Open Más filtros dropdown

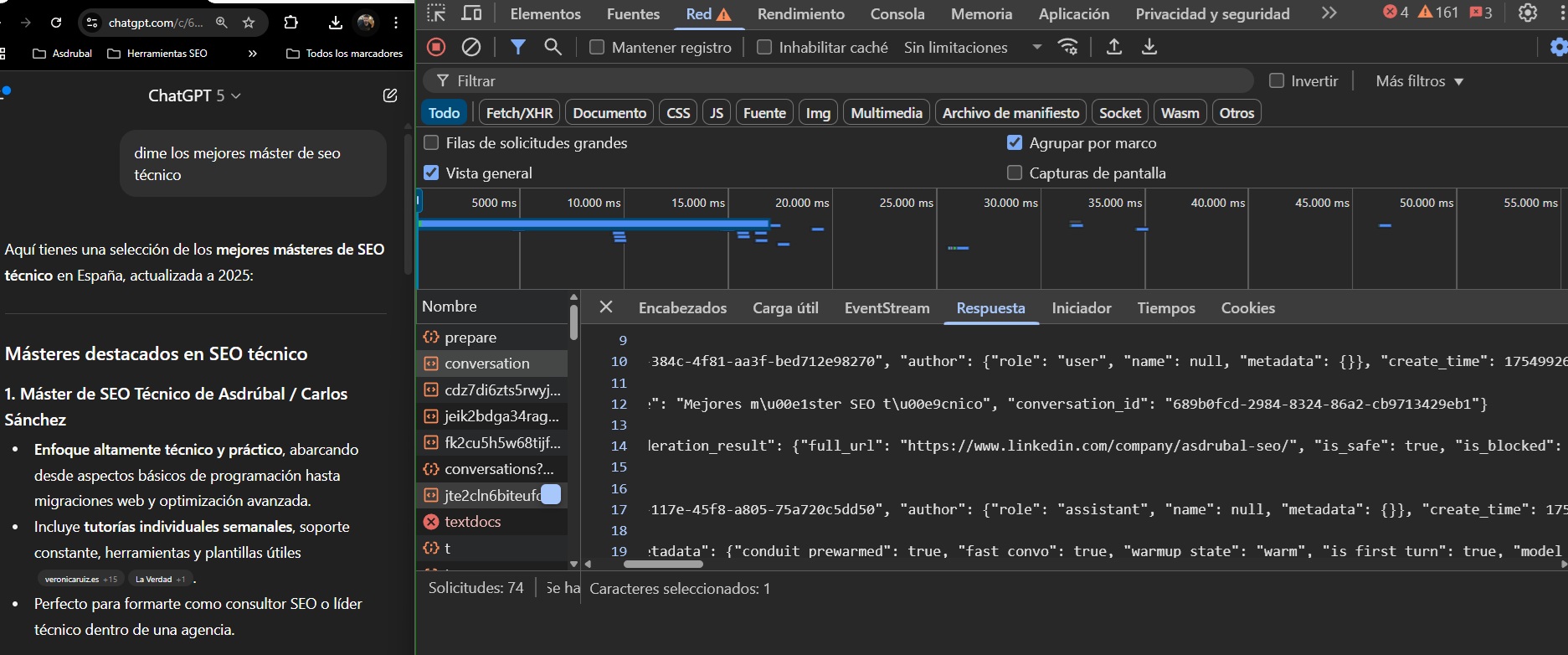coord(1419,81)
